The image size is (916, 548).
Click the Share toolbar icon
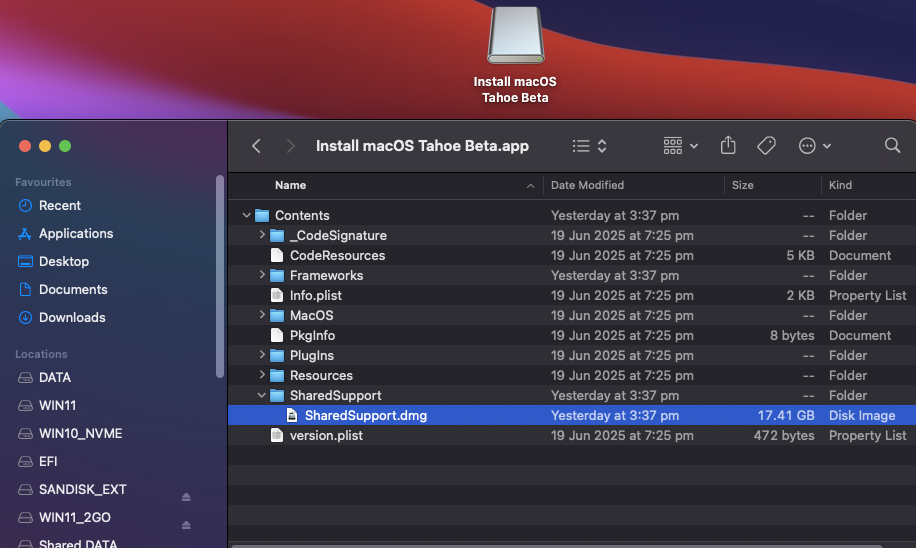click(728, 145)
